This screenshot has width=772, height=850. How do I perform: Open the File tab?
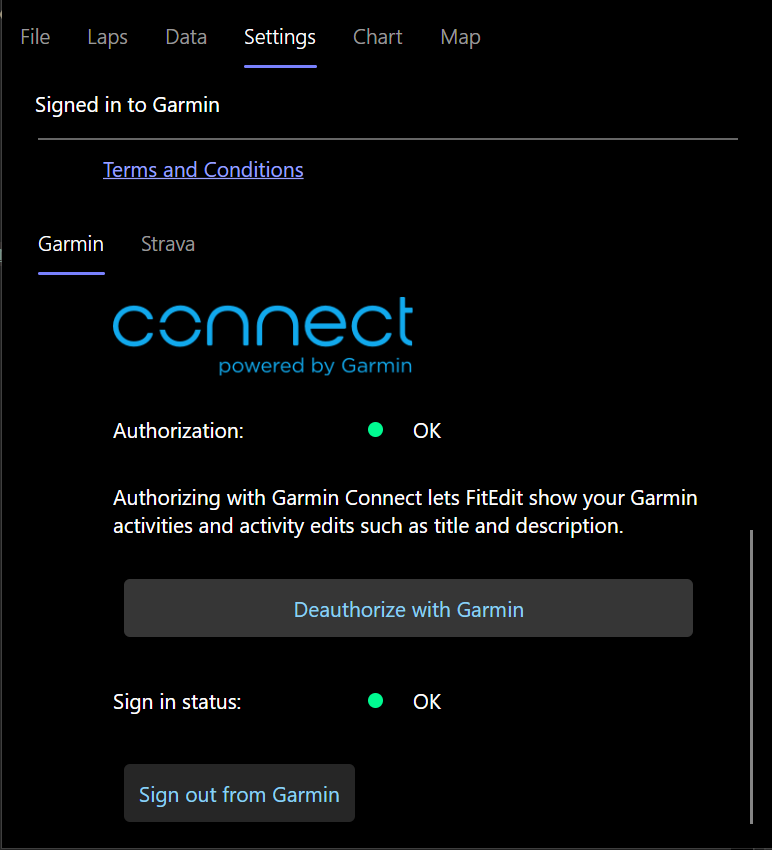35,37
